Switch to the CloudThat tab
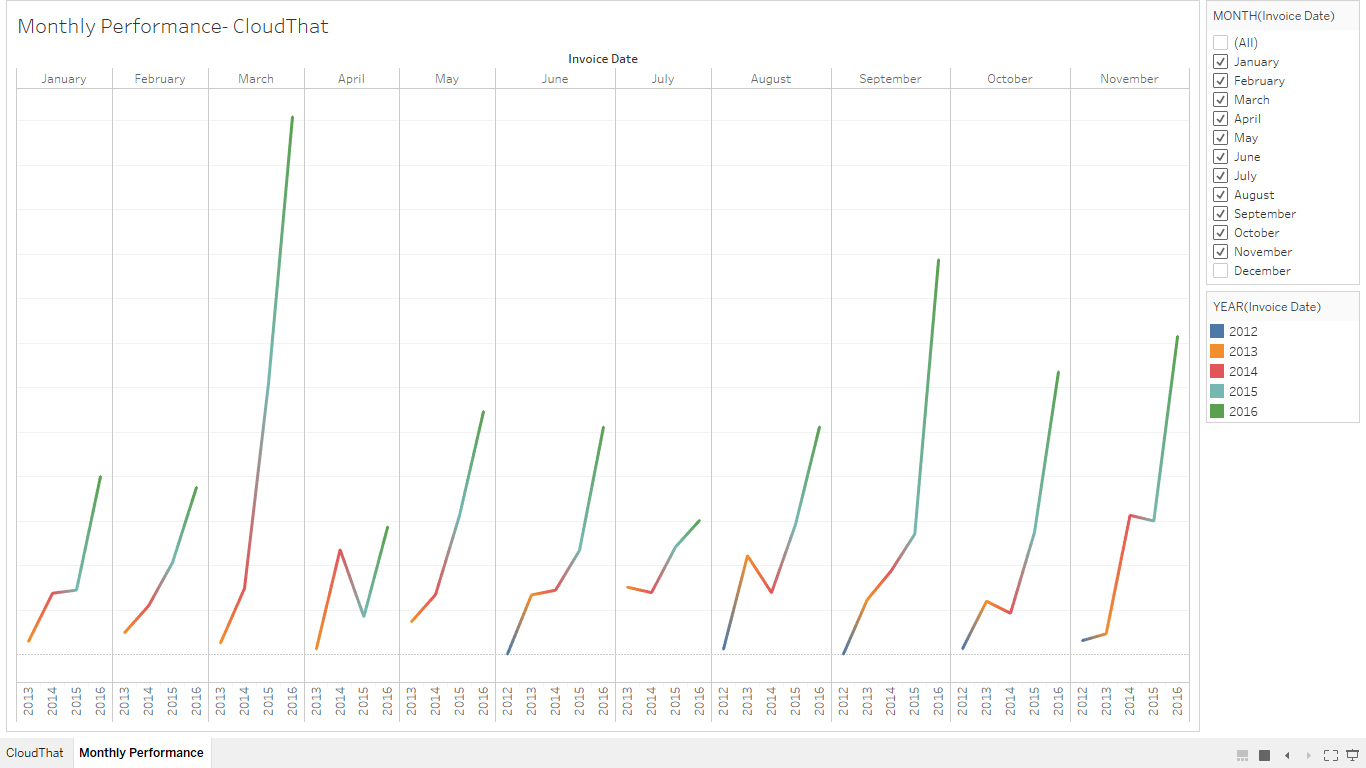 point(35,753)
